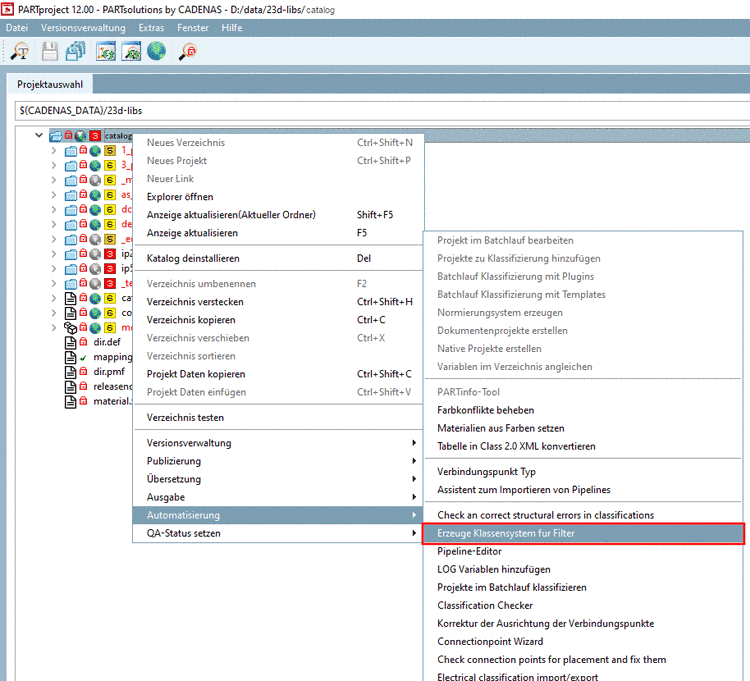
Task: Collapse the catalog tree node
Action: (x=39, y=135)
